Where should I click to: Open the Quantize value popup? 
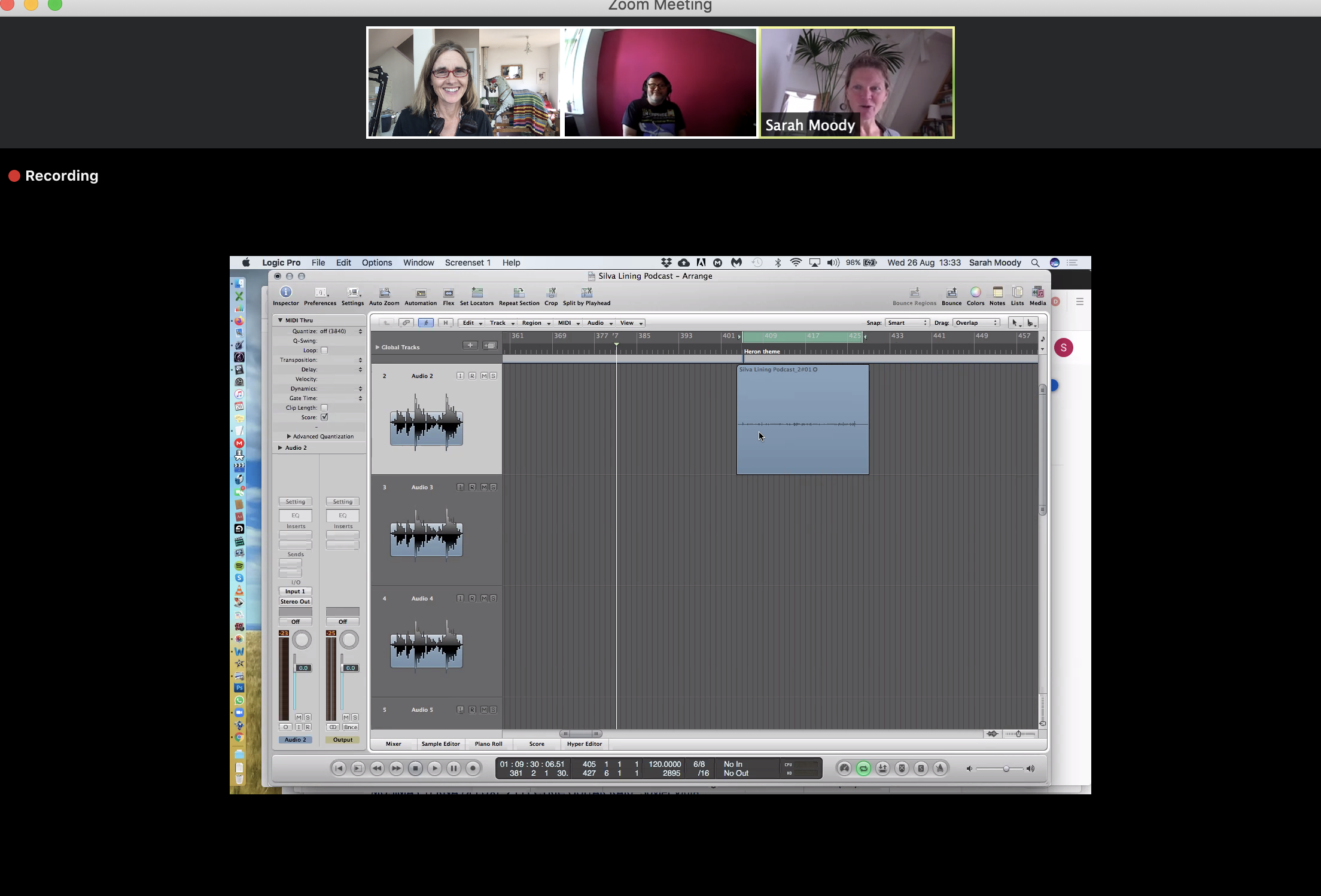tap(340, 331)
